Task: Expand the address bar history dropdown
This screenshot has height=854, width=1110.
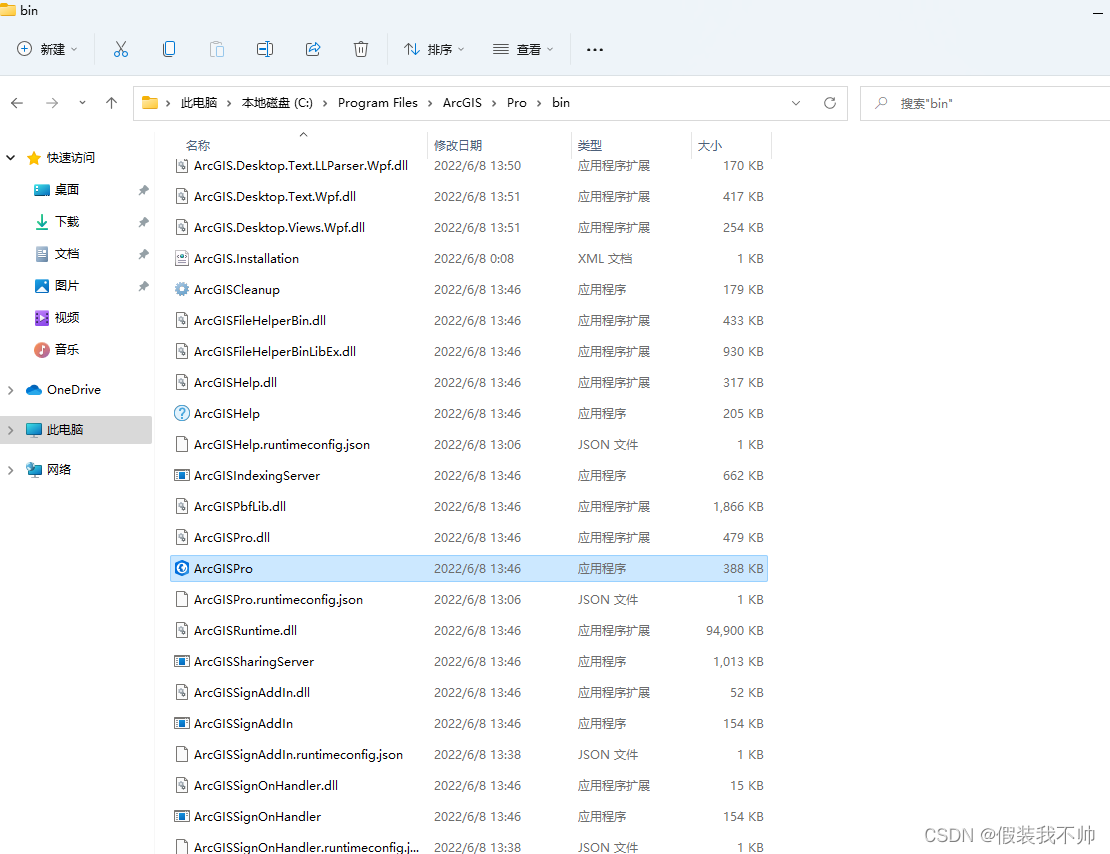Action: click(x=796, y=103)
